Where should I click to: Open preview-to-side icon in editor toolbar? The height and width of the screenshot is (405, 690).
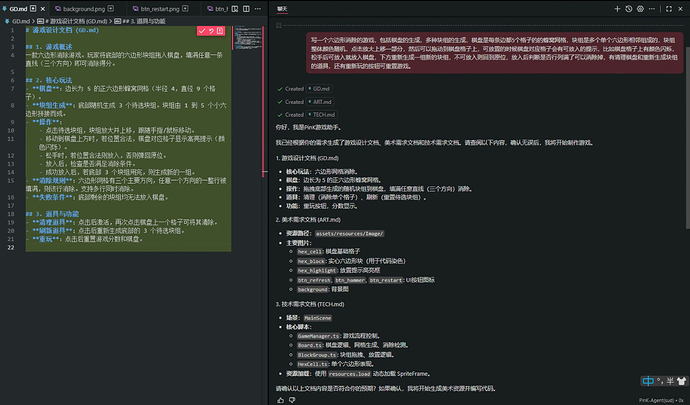tap(235, 9)
